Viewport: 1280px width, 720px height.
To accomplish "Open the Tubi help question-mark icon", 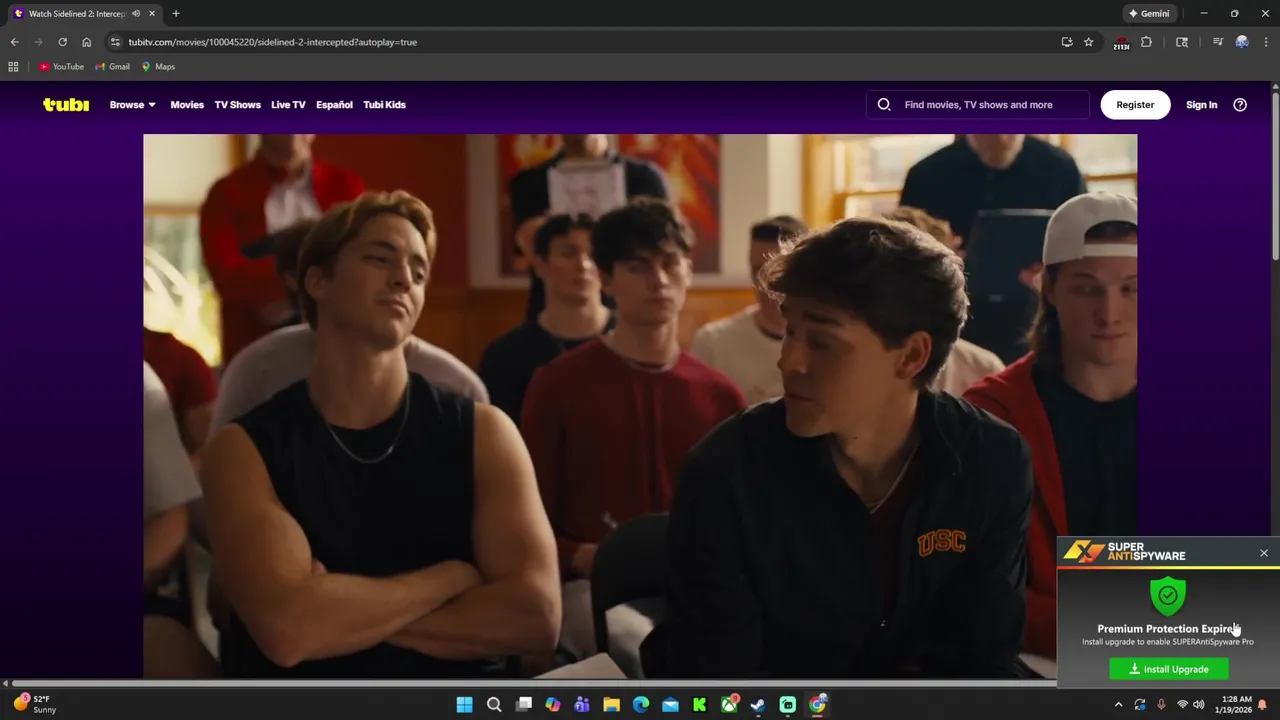I will 1240,104.
